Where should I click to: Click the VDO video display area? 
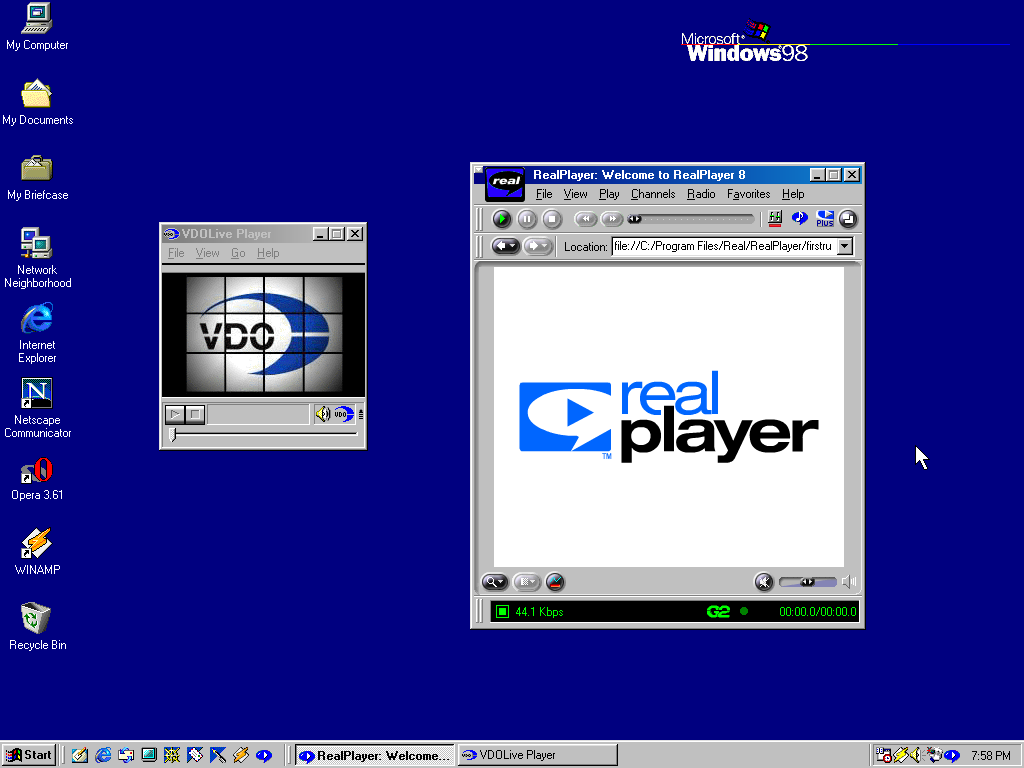click(264, 334)
